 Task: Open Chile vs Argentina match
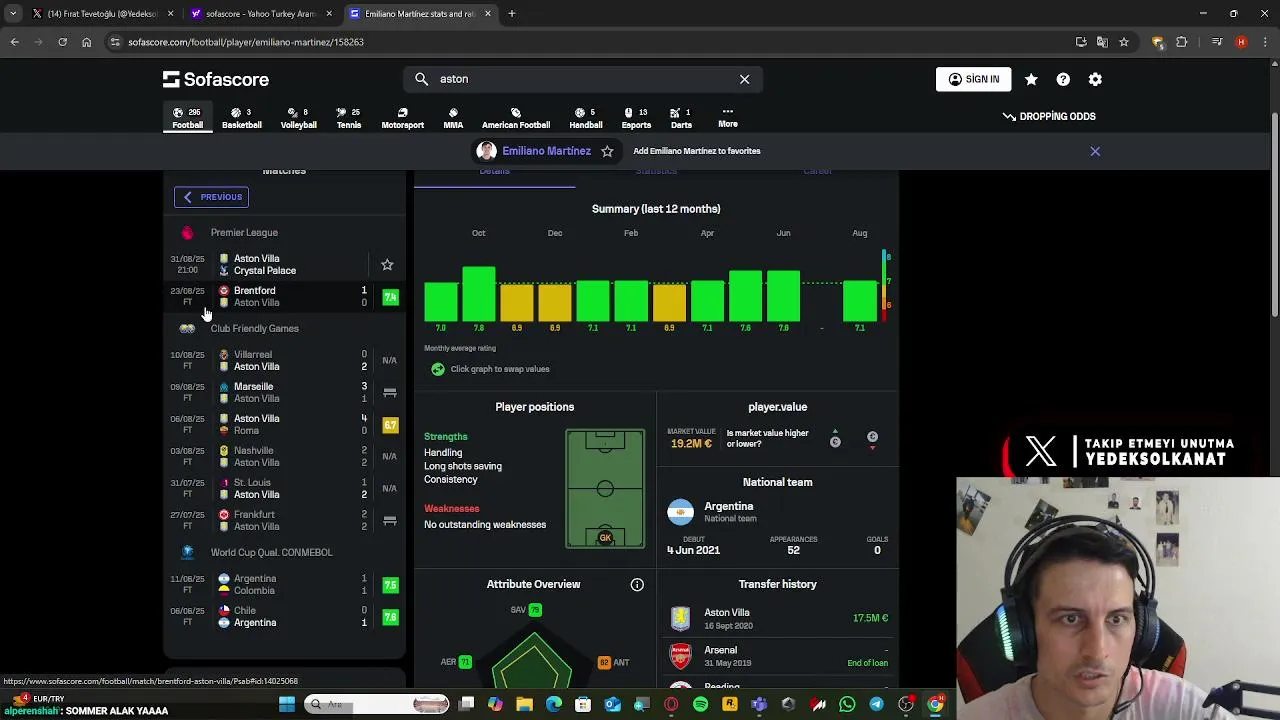pyautogui.click(x=285, y=616)
